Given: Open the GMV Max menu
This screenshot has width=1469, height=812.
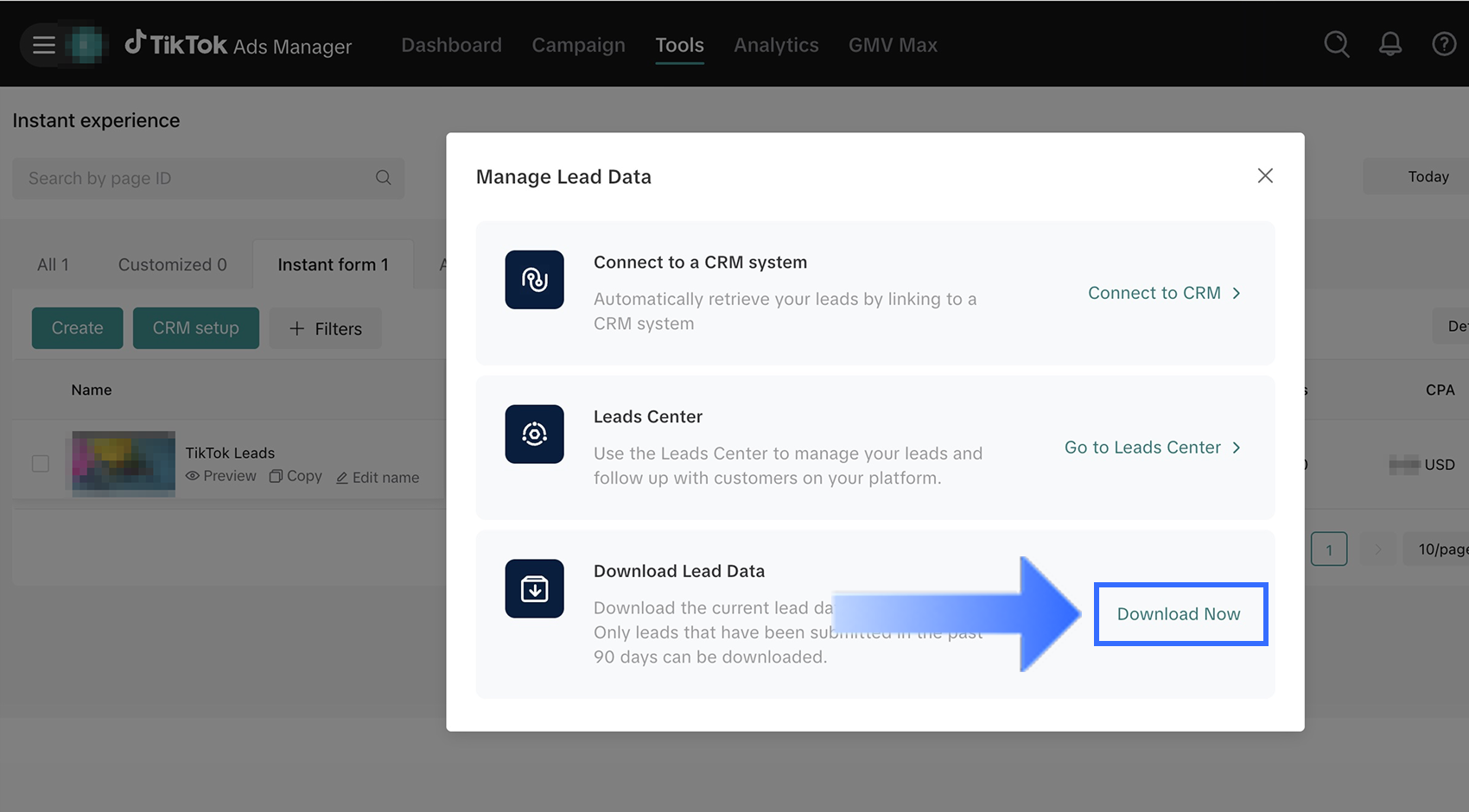Looking at the screenshot, I should click(893, 45).
